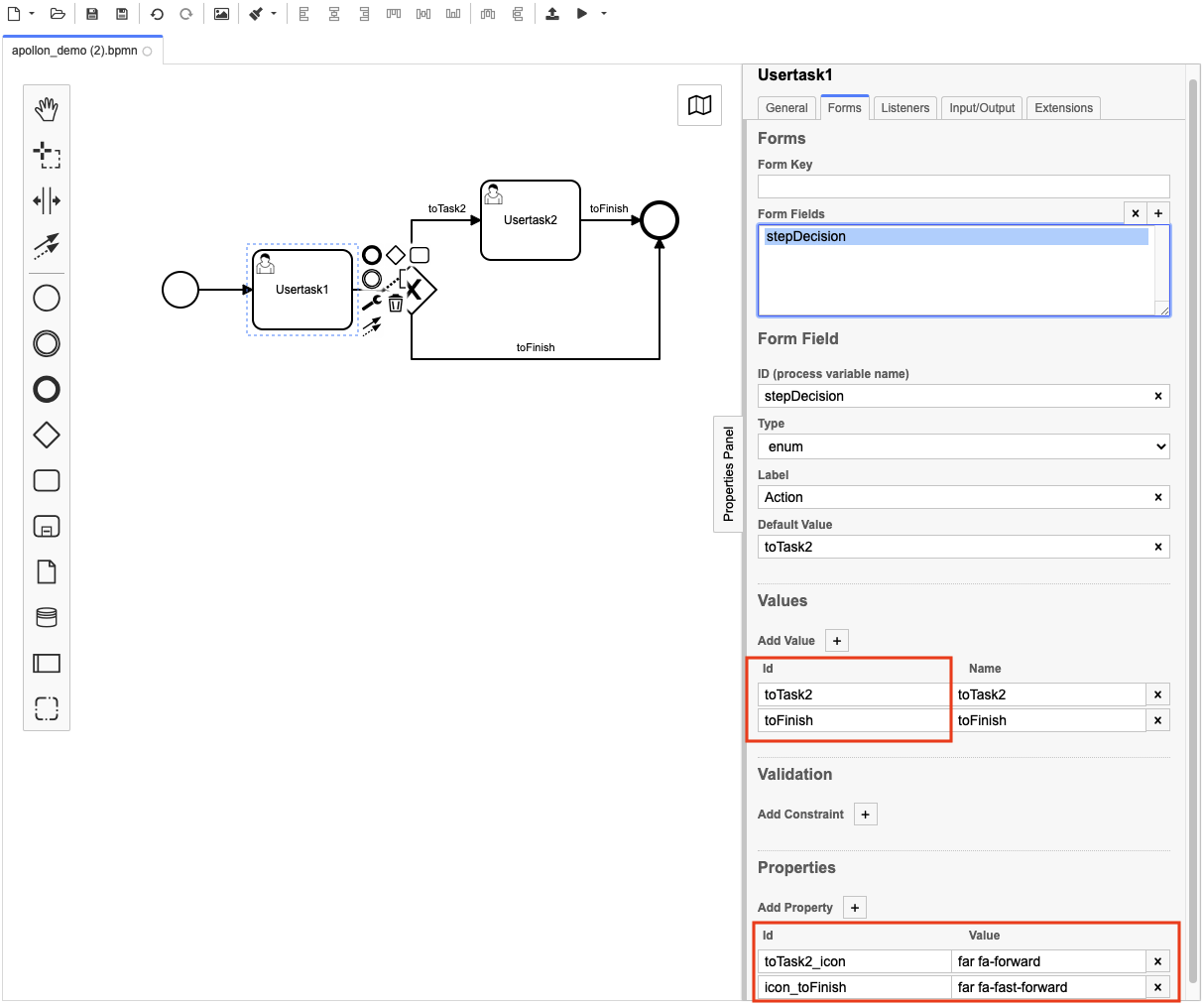Open the minimap using its canvas icon

pos(699,105)
